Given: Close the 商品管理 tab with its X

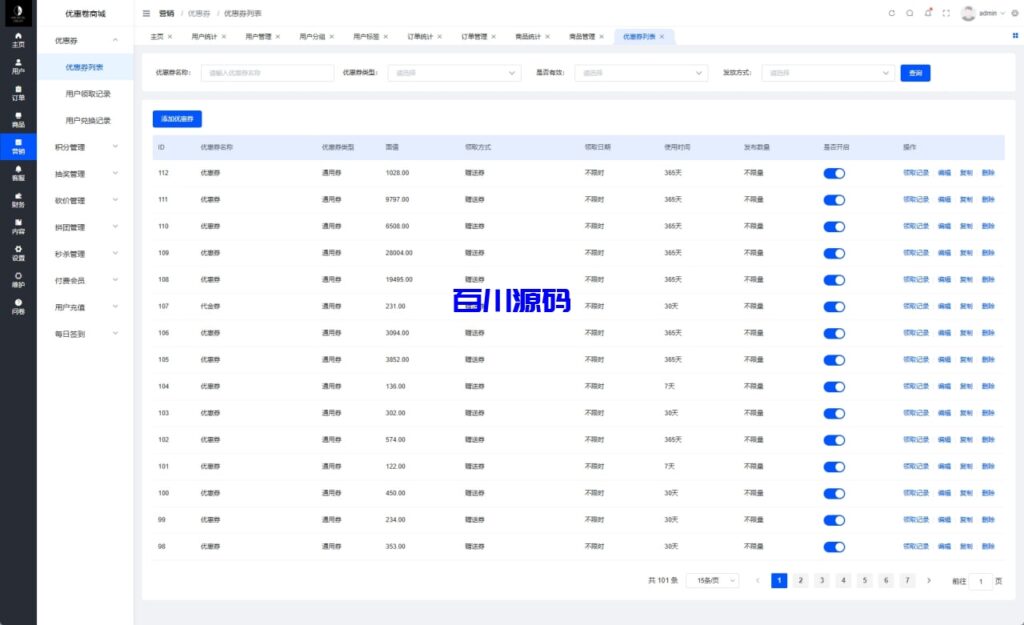Looking at the screenshot, I should coord(601,37).
